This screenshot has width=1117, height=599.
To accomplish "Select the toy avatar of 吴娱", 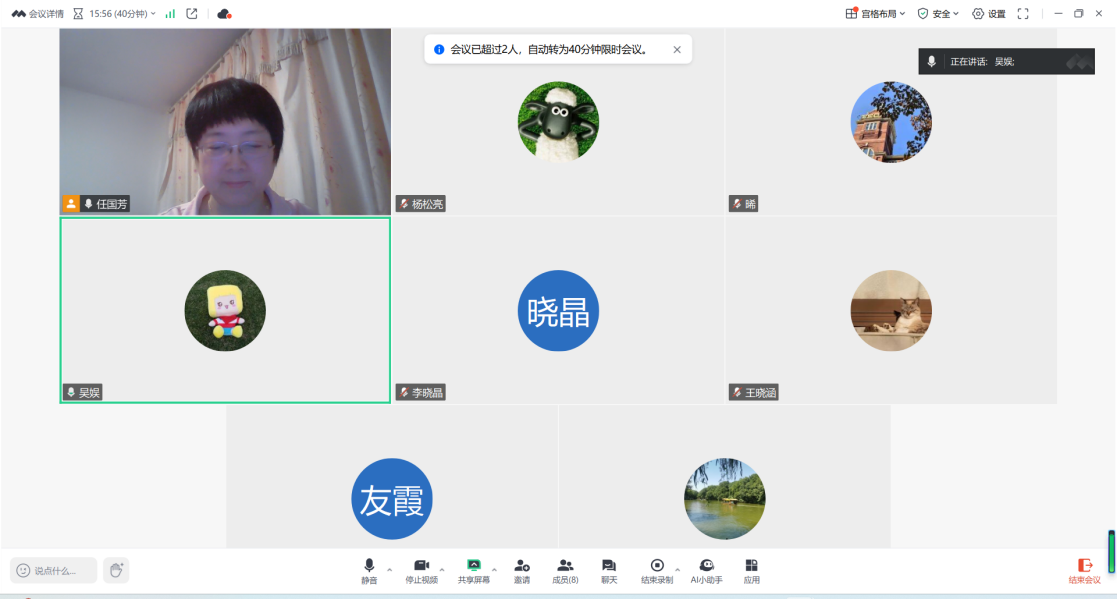I will [x=225, y=311].
